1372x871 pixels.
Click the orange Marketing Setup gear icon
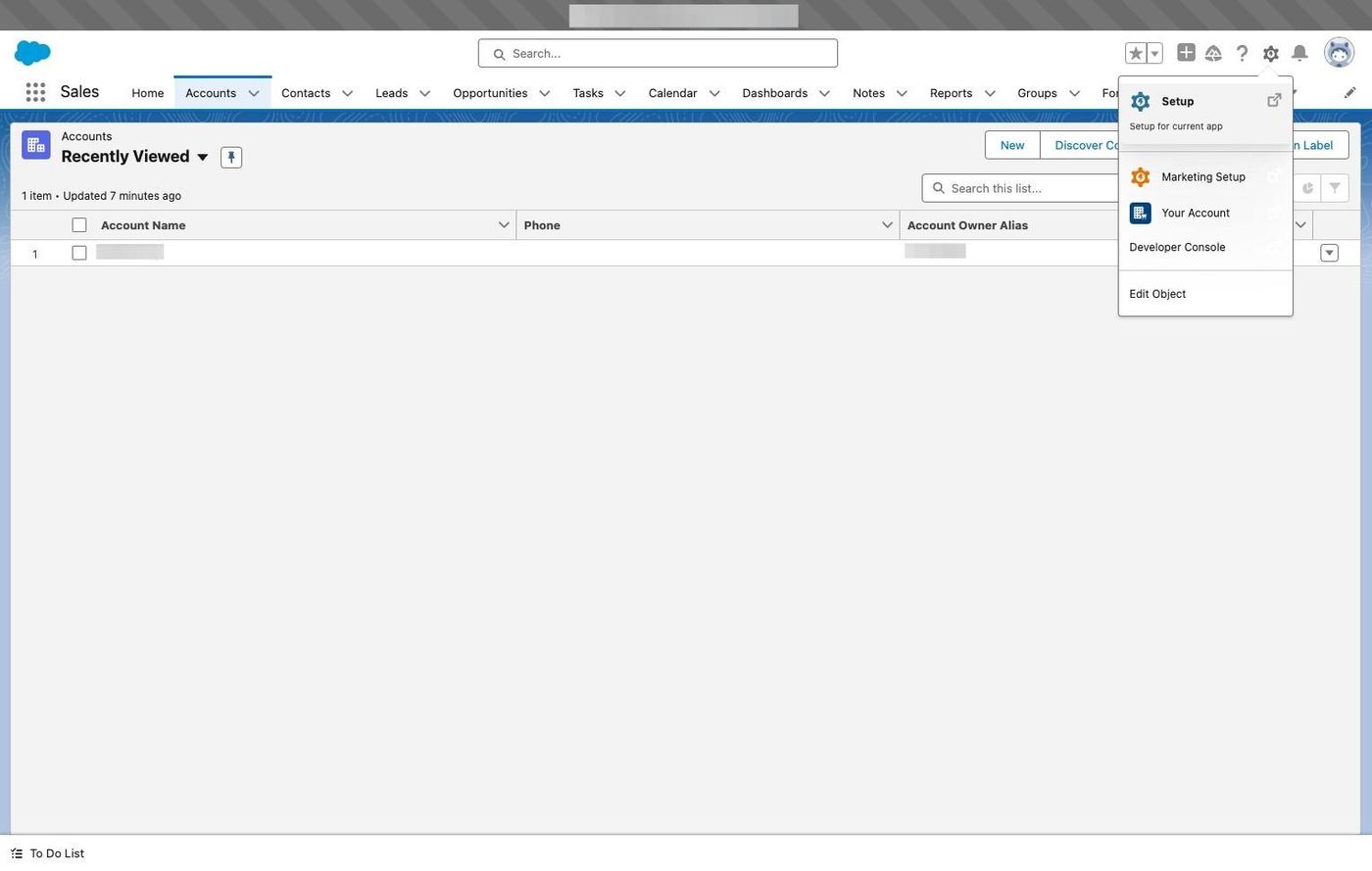pos(1140,177)
